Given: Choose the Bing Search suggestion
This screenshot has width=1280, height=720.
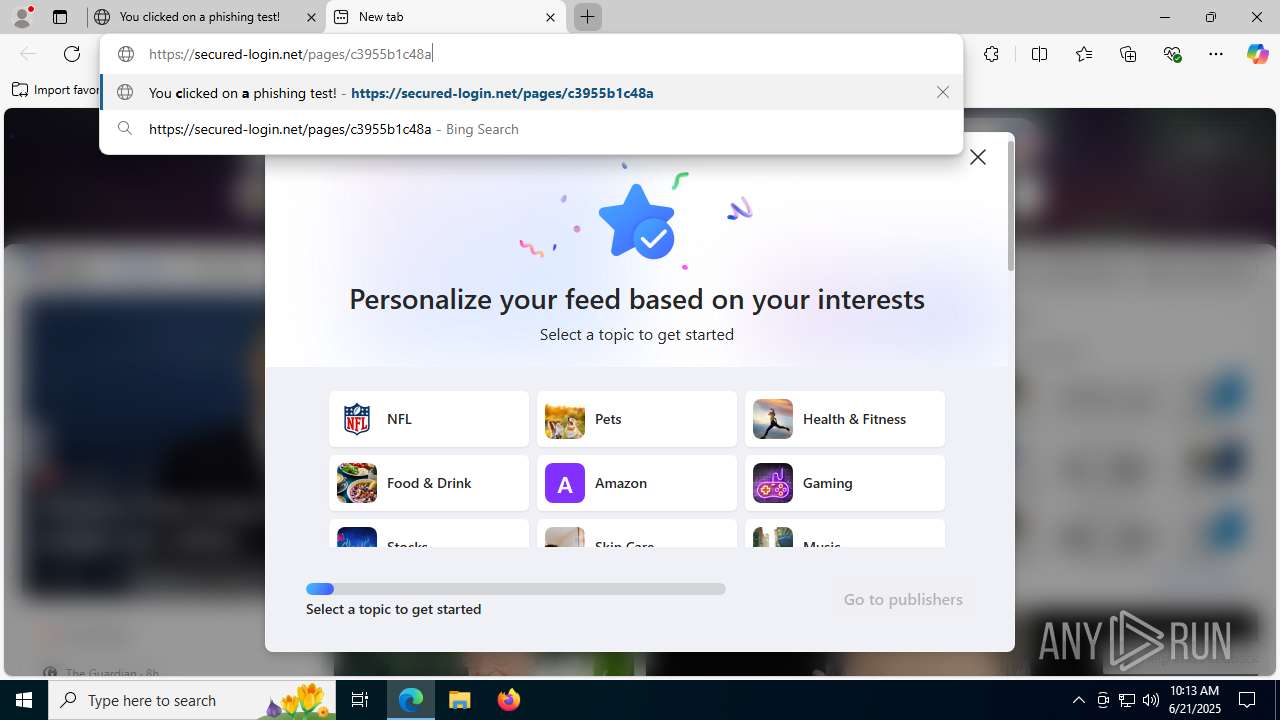Looking at the screenshot, I should pos(531,129).
